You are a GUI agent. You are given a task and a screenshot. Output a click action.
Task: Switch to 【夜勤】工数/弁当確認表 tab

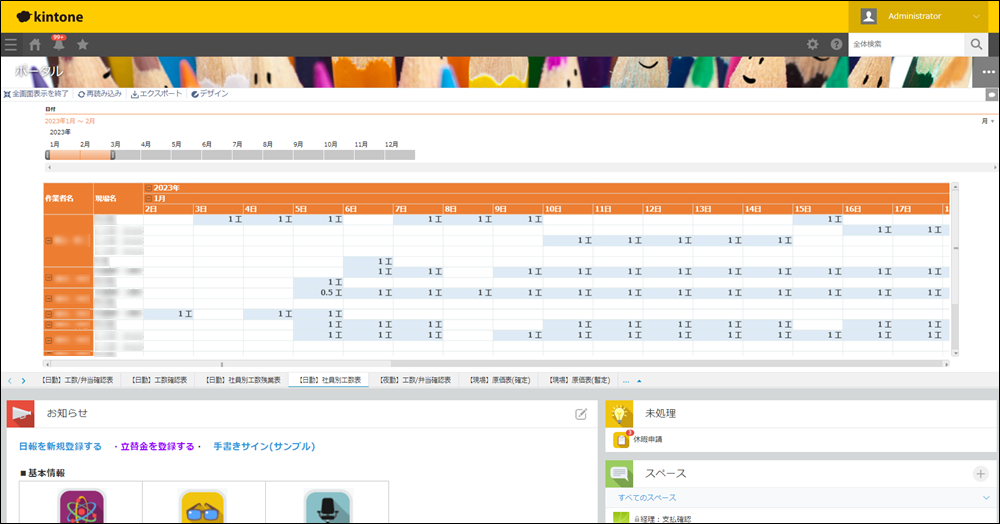point(415,381)
